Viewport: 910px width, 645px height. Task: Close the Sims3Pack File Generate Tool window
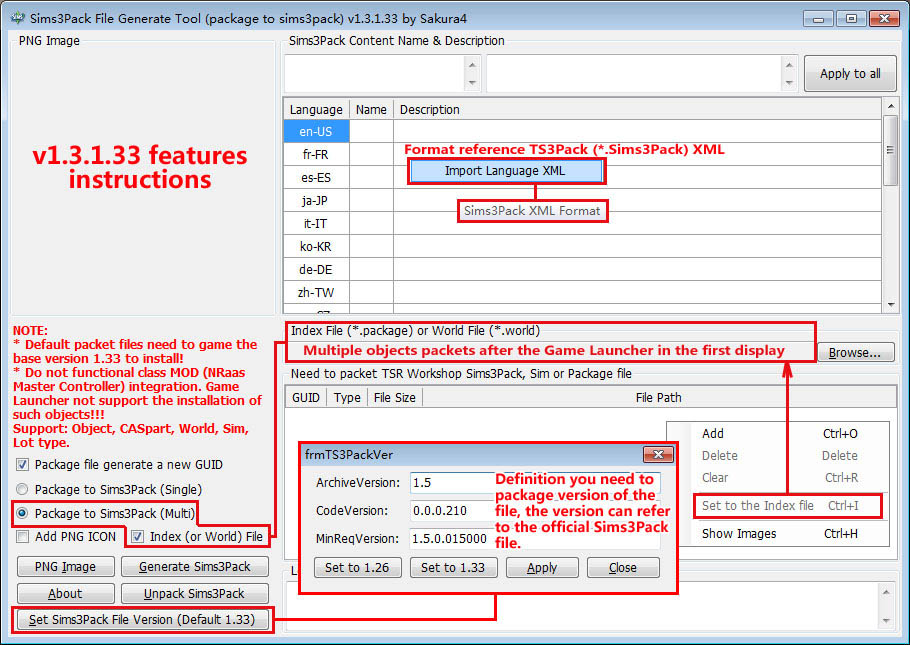coord(884,19)
